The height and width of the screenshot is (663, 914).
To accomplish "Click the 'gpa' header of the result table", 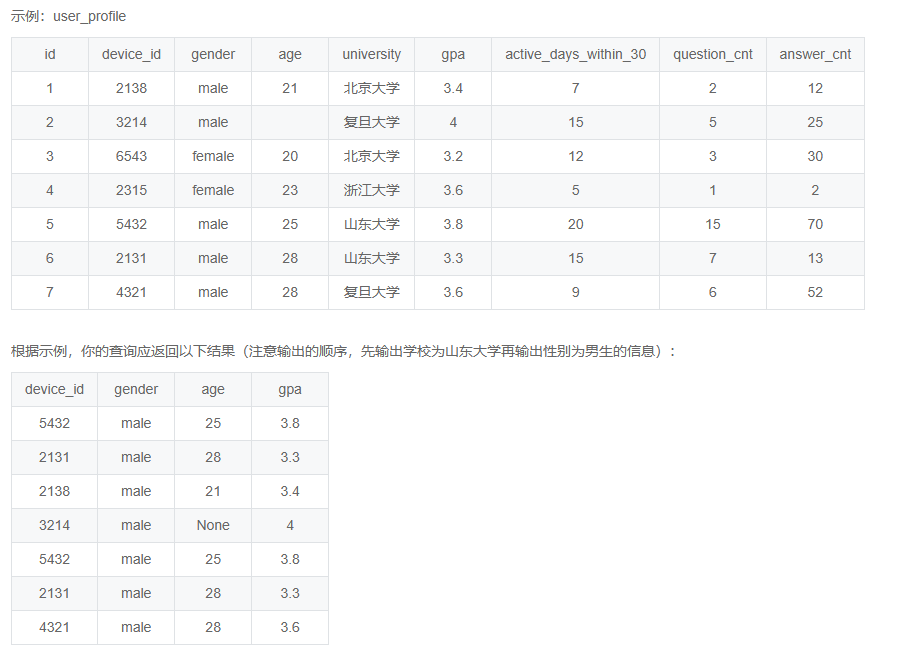I will [290, 390].
